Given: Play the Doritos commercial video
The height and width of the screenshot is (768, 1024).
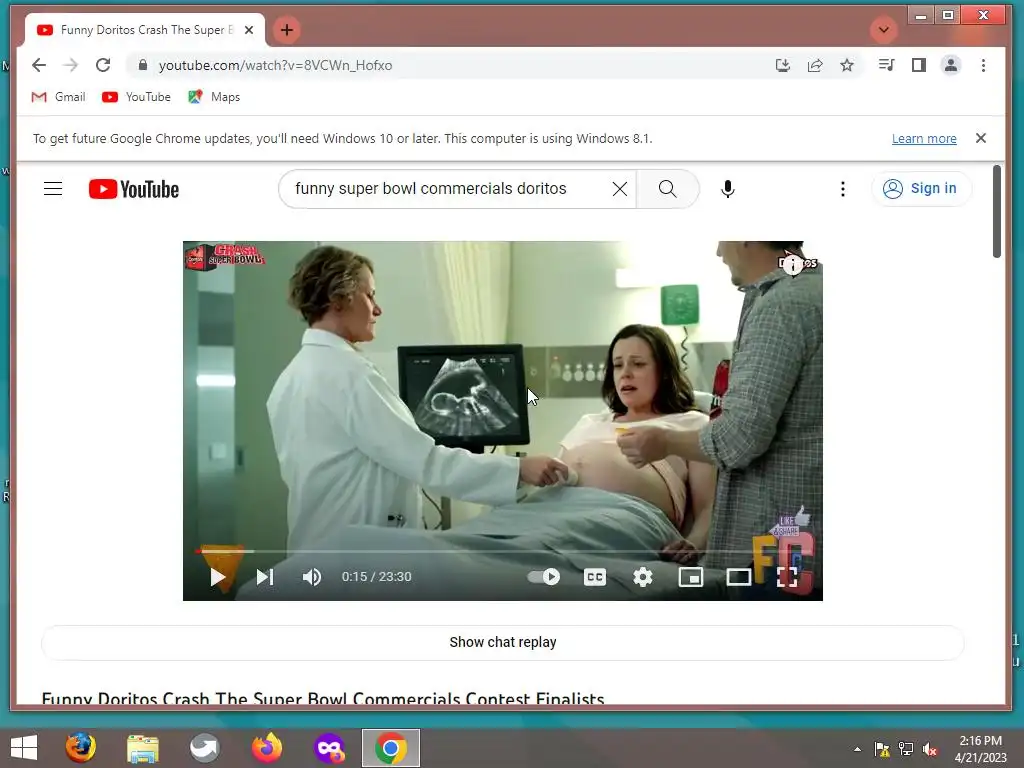Looking at the screenshot, I should click(217, 577).
